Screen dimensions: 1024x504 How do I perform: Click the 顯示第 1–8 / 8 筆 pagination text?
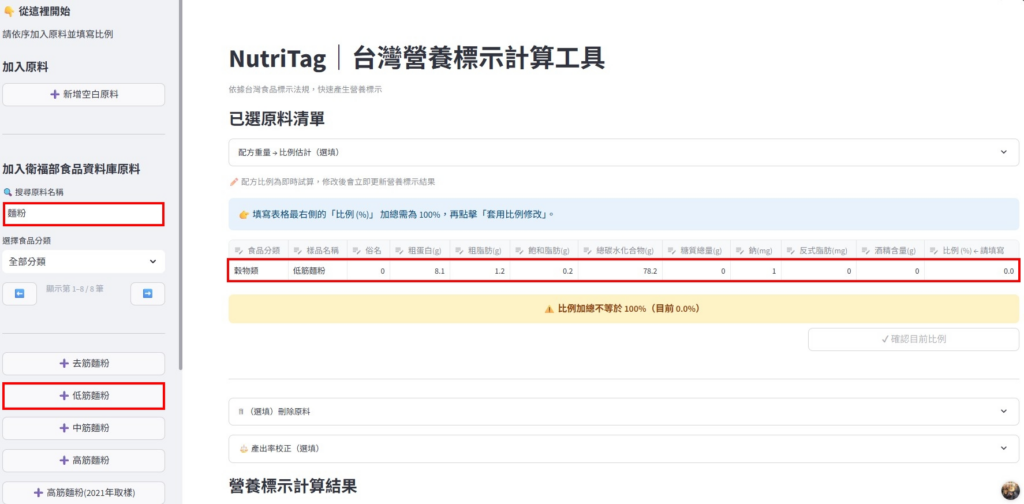74,289
